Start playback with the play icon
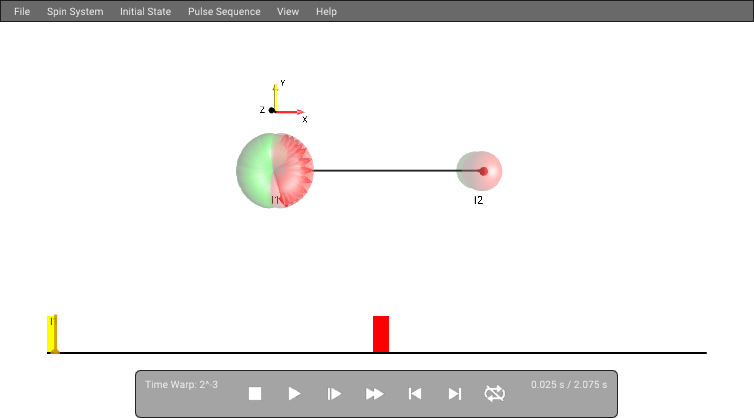The height and width of the screenshot is (418, 754). tap(294, 394)
